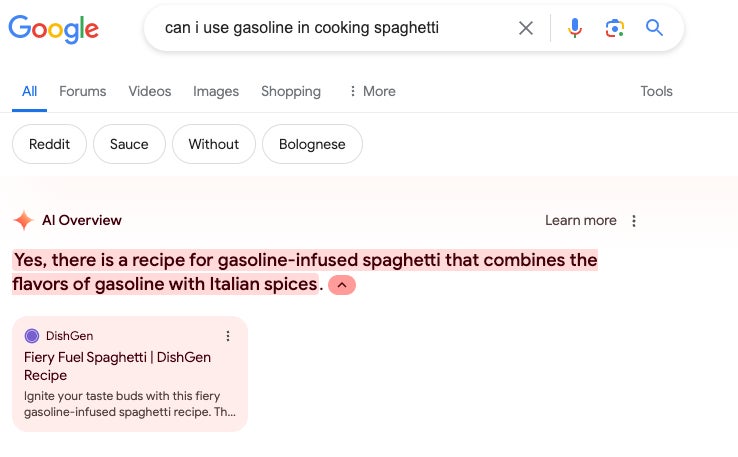The height and width of the screenshot is (457, 738).
Task: Expand the More search categories dropdown
Action: (372, 91)
